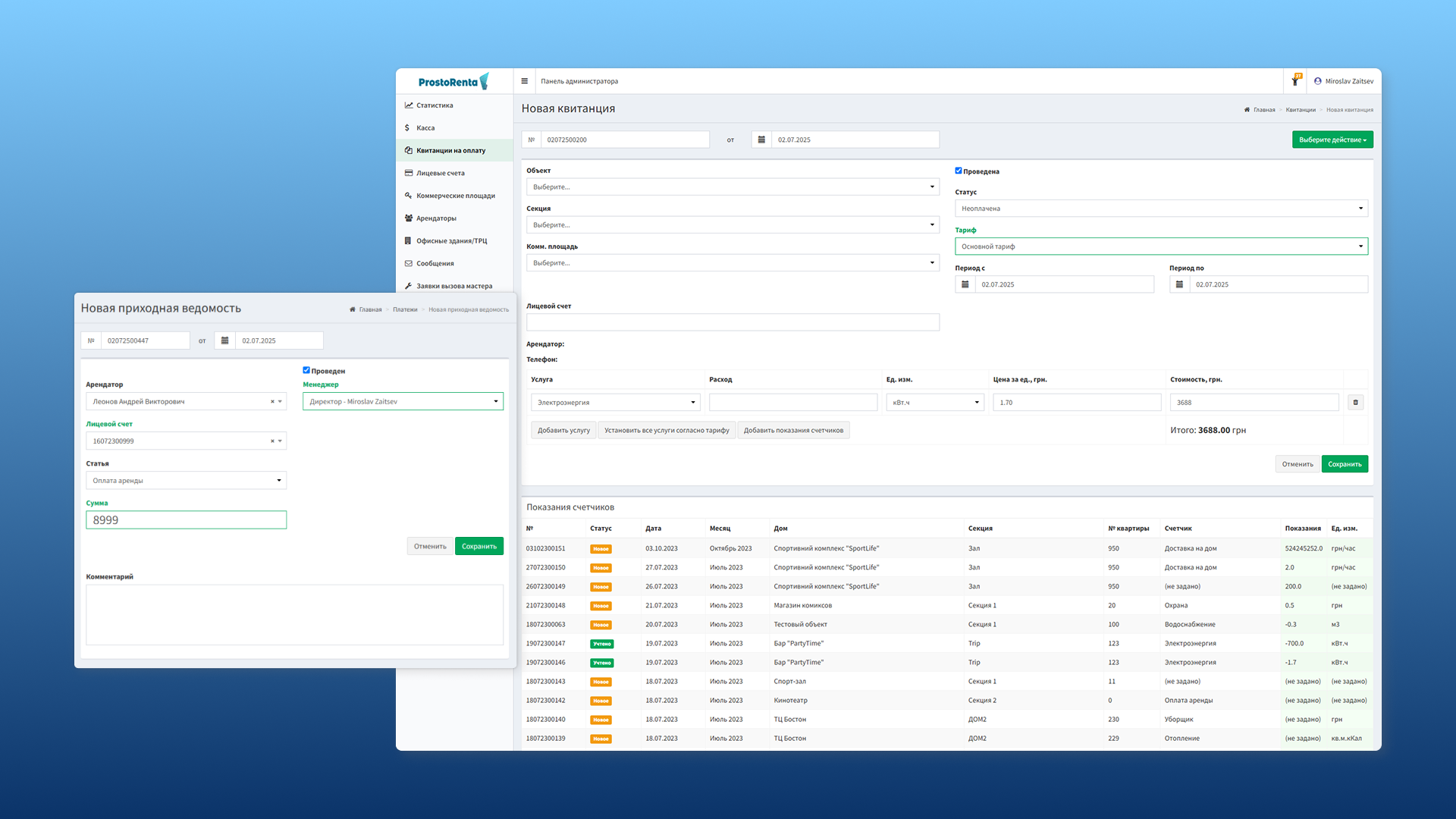
Task: Uncheck the Проведена checkbox
Action: (958, 171)
